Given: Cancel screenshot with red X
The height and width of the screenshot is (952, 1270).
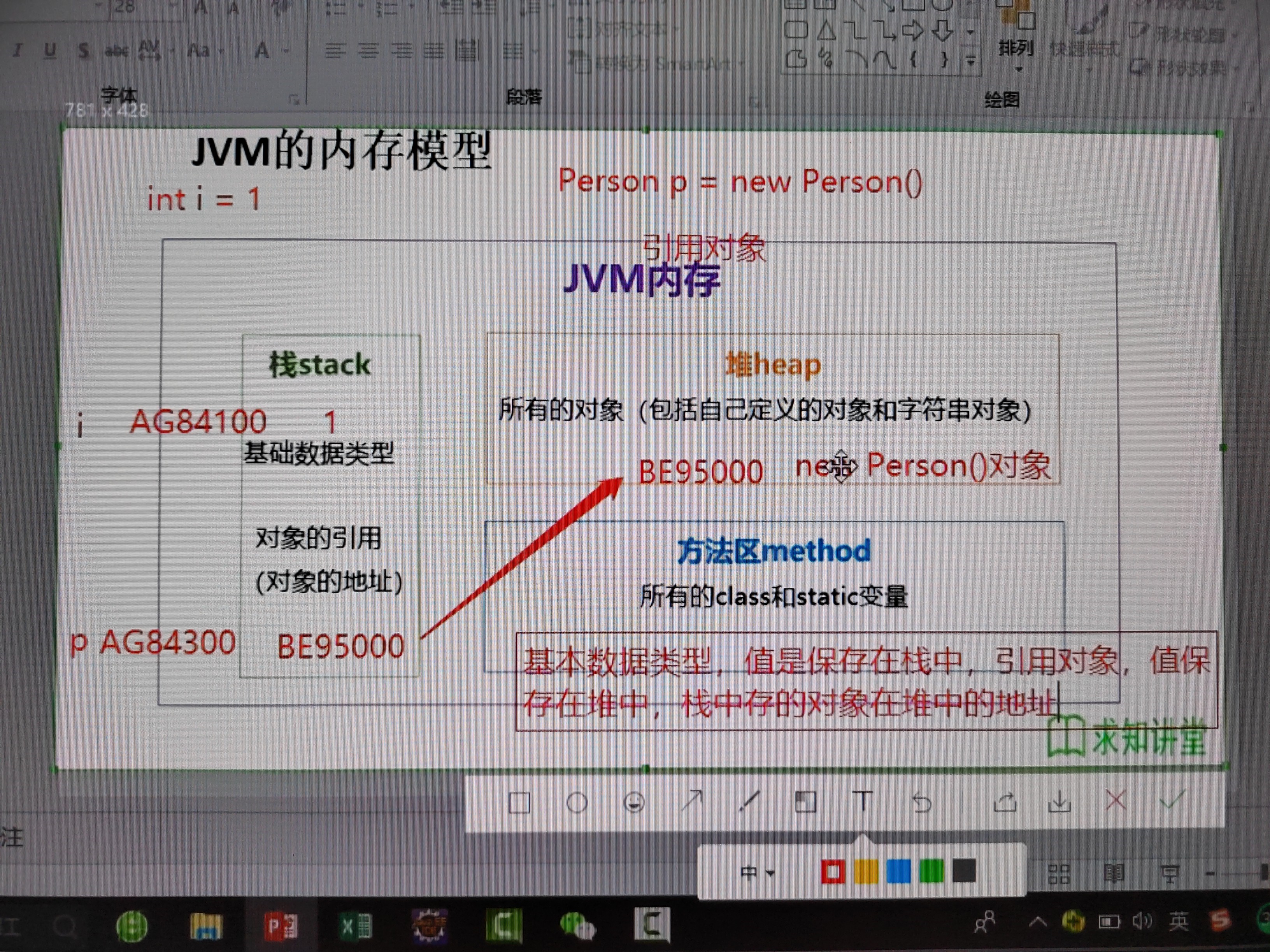Looking at the screenshot, I should (1116, 800).
